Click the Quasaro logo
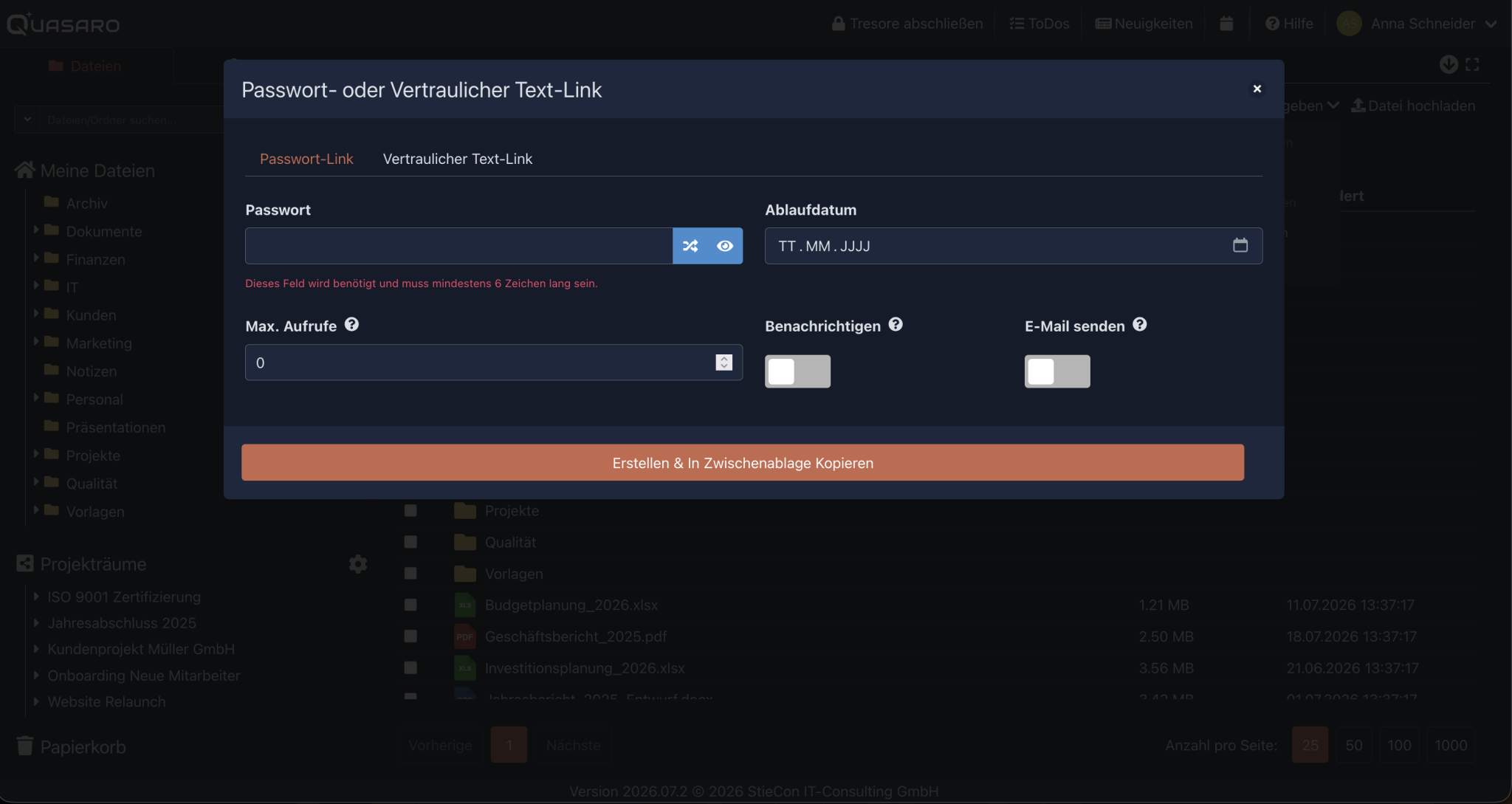The width and height of the screenshot is (1512, 804). [63, 24]
